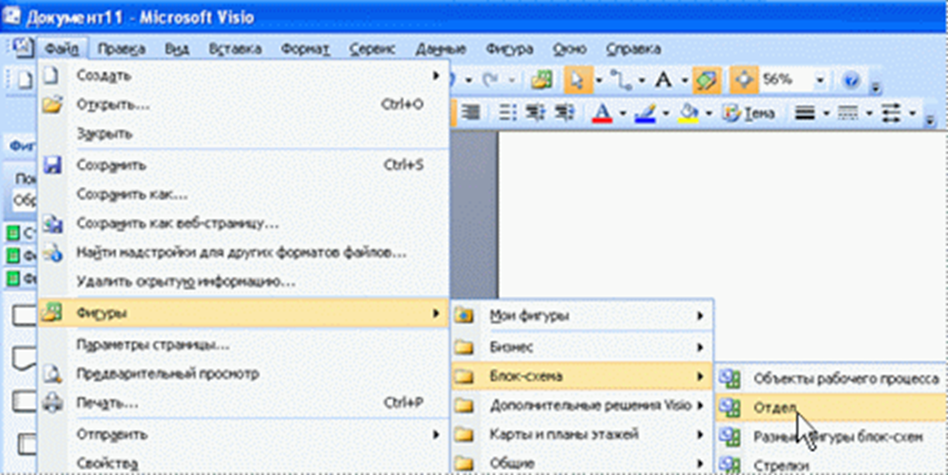Open line color dropdown arrow

point(666,113)
